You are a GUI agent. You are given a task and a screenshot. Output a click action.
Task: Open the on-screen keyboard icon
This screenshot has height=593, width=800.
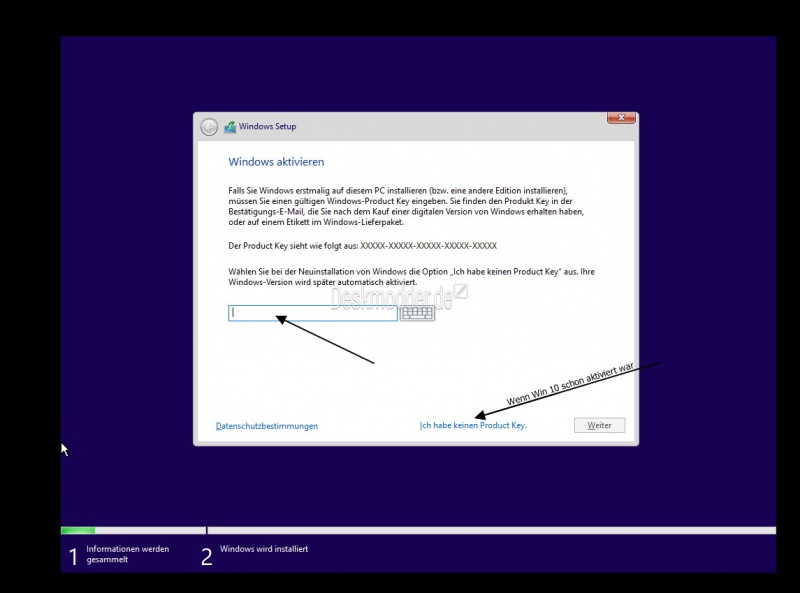pos(417,313)
